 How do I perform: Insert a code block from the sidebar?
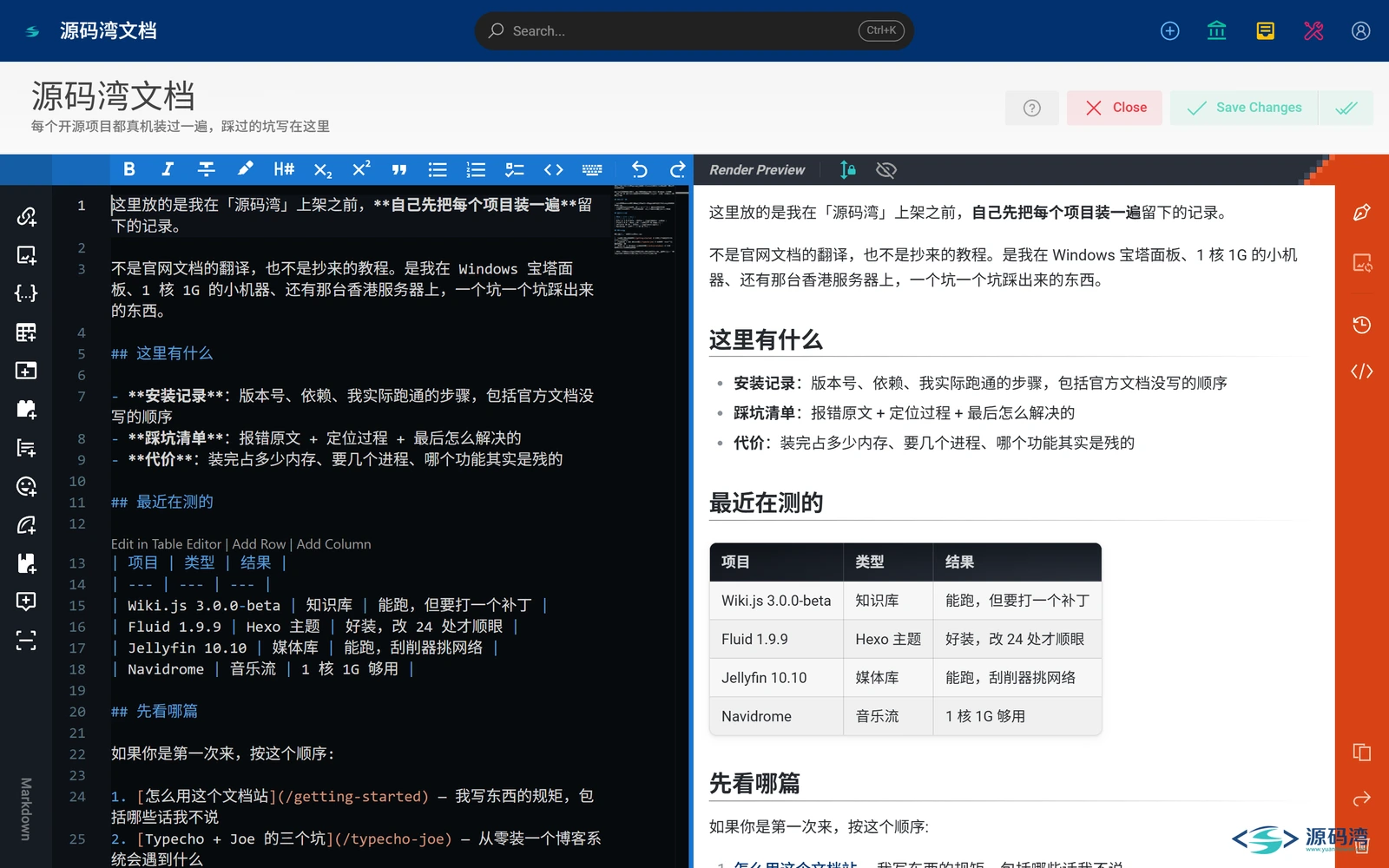pyautogui.click(x=26, y=293)
